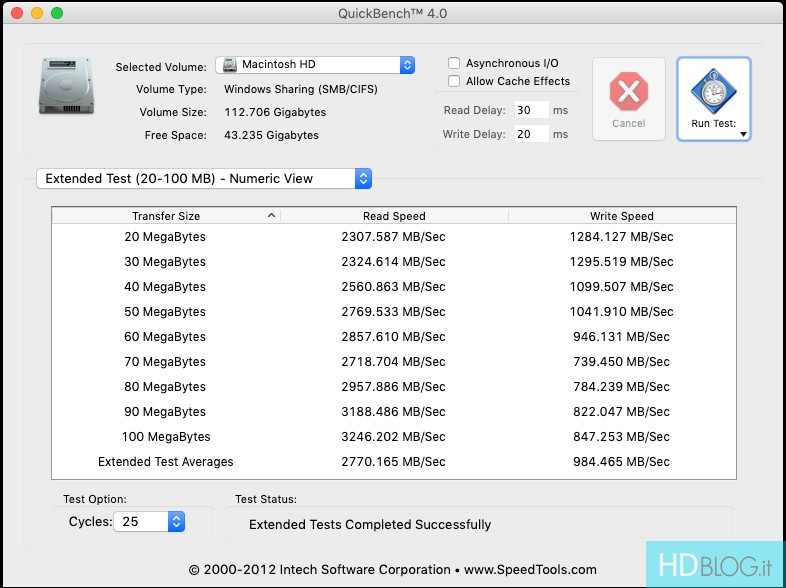Image resolution: width=786 pixels, height=588 pixels.
Task: Click the Extended Test Averages row label
Action: coord(166,462)
